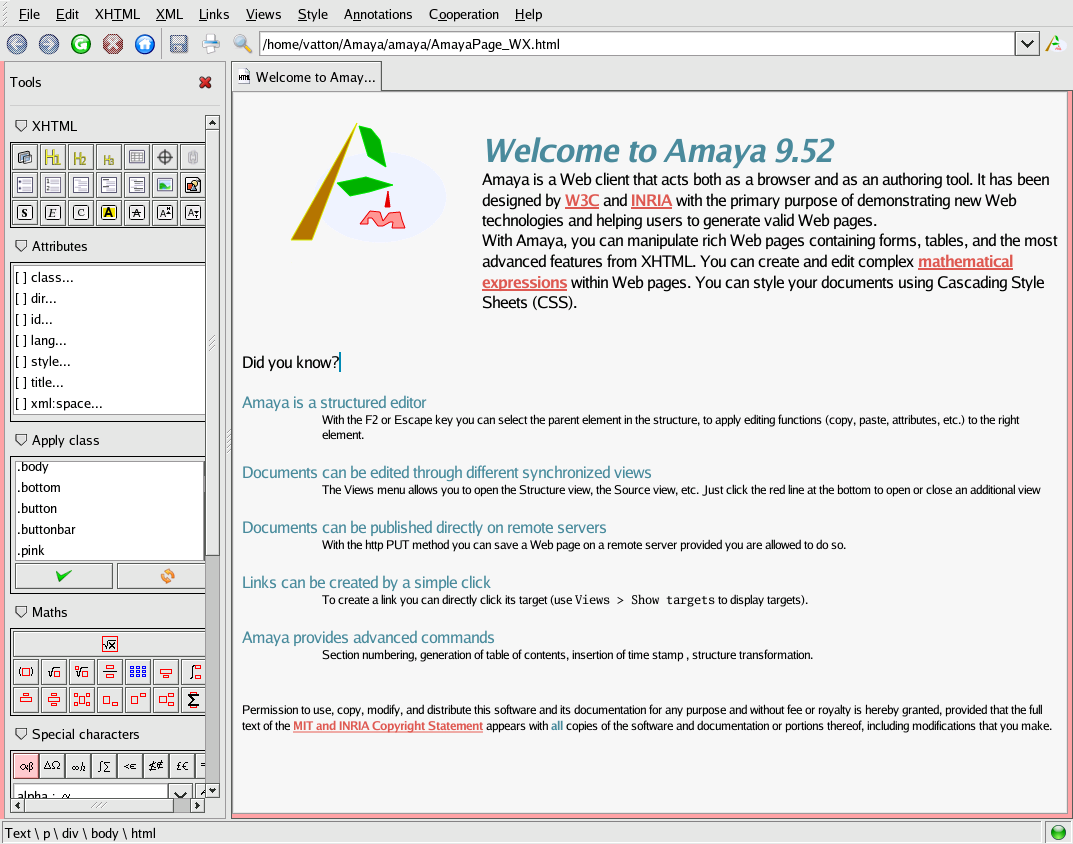Screen dimensions: 1073x844
Task: Toggle the xml:space... attribute checkbox
Action: pyautogui.click(x=21, y=404)
